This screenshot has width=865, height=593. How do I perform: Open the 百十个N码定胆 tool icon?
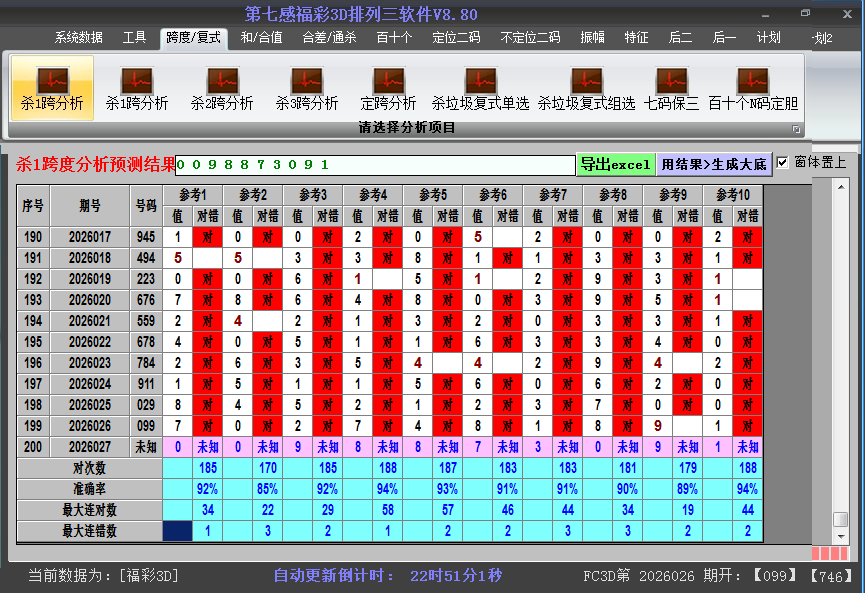[x=752, y=88]
